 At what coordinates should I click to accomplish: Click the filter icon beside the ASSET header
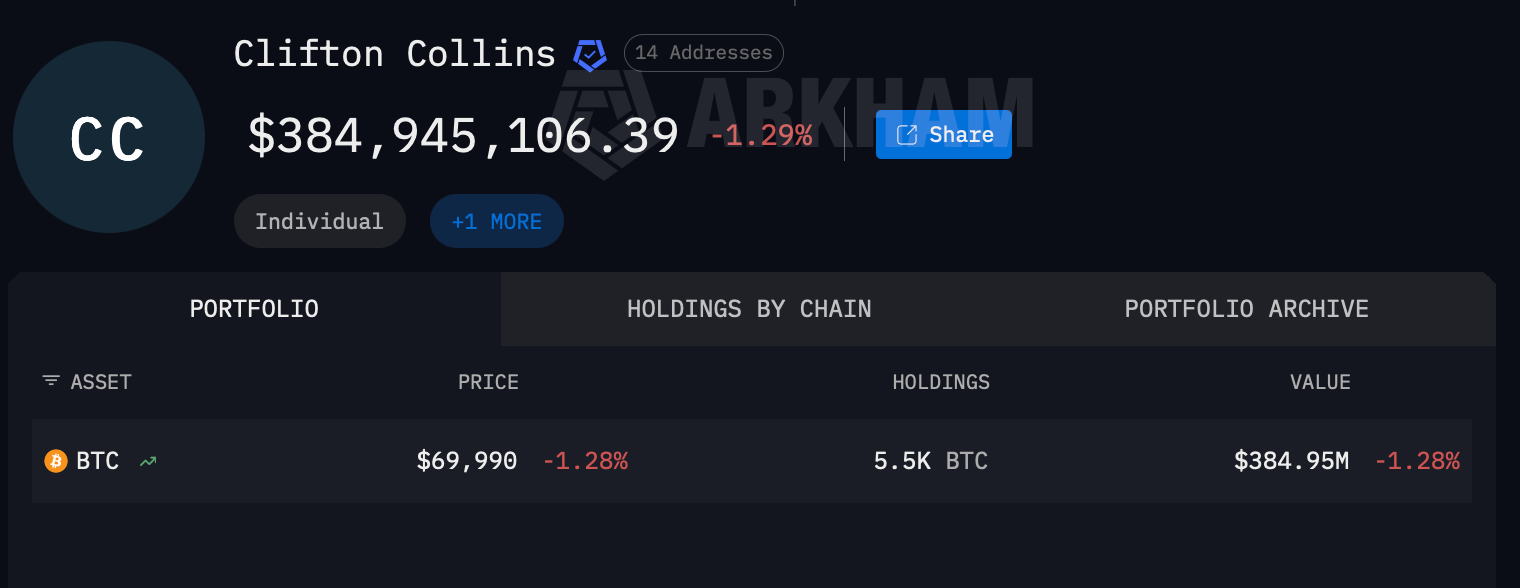(50, 381)
